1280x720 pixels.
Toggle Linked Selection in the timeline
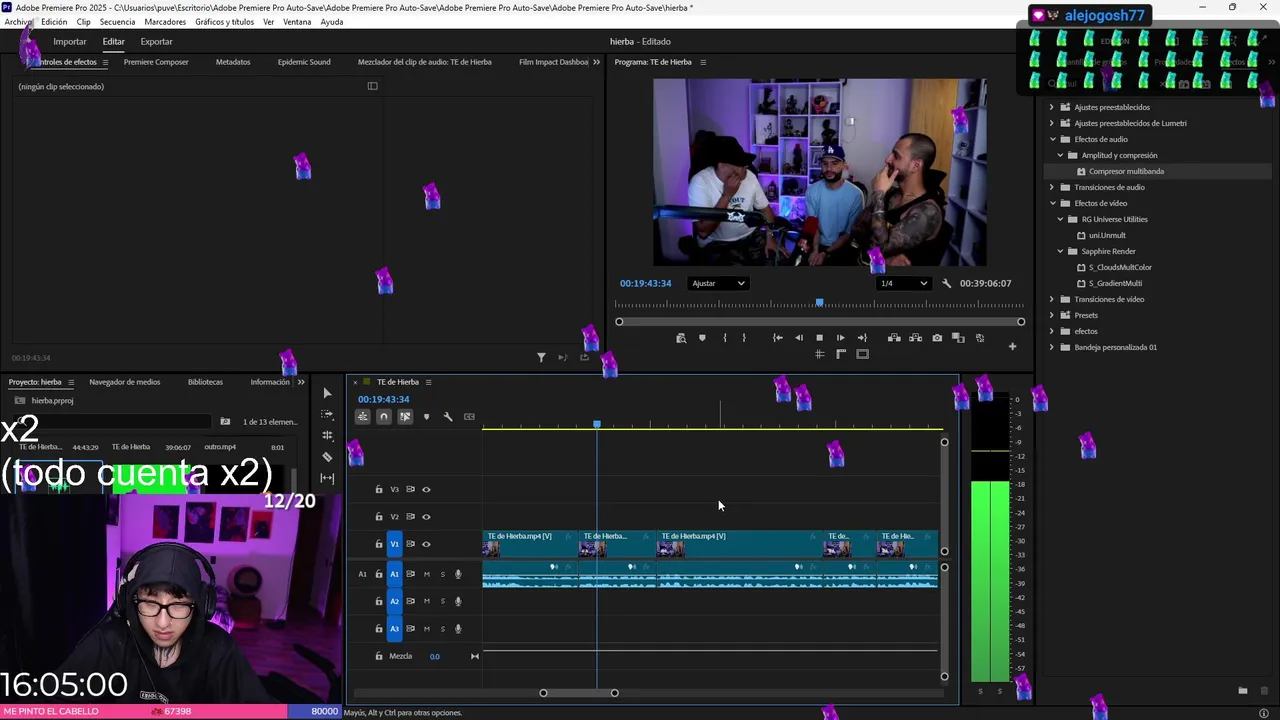coord(405,417)
